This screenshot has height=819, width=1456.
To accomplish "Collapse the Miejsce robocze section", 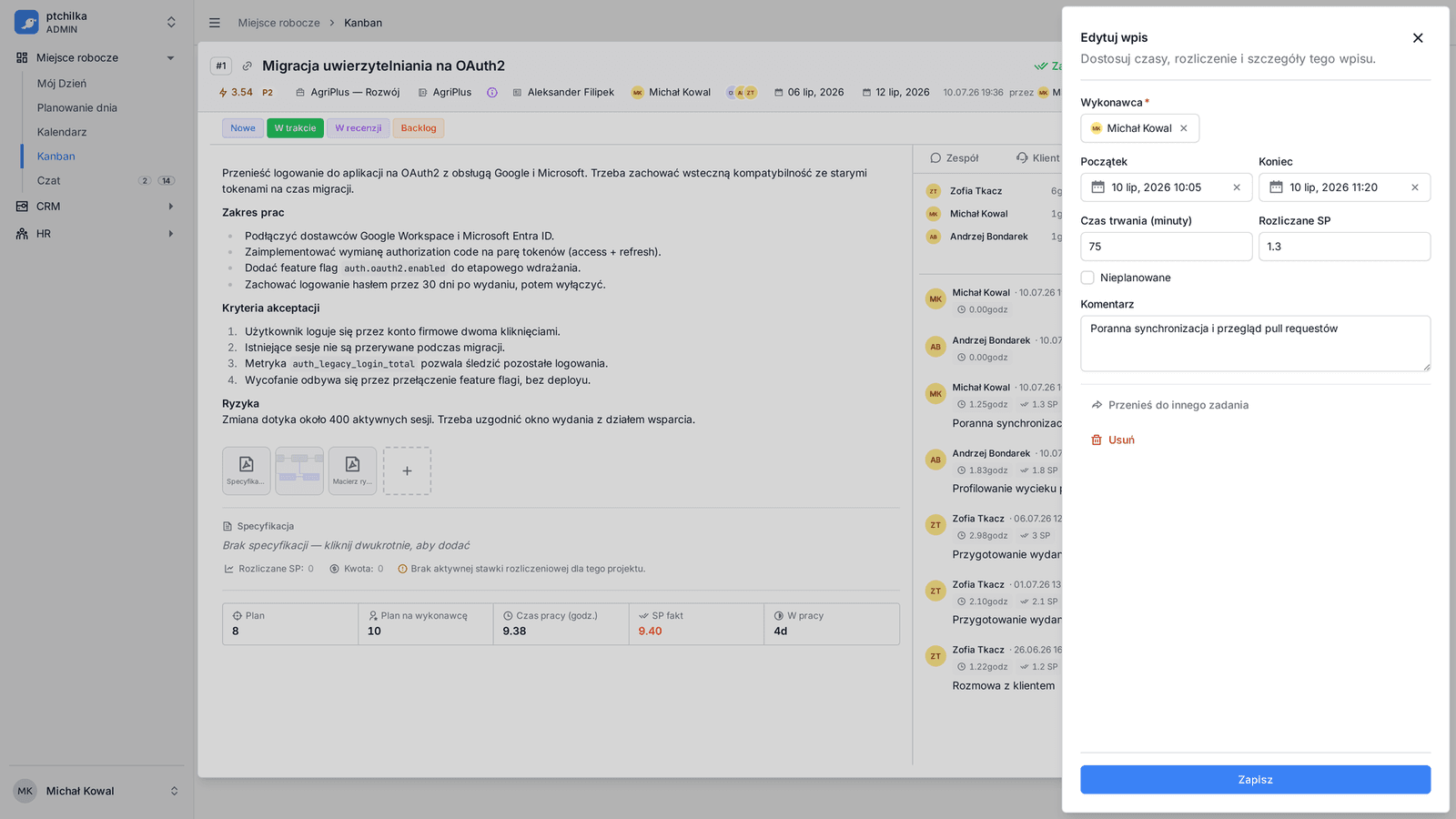I will (x=170, y=58).
